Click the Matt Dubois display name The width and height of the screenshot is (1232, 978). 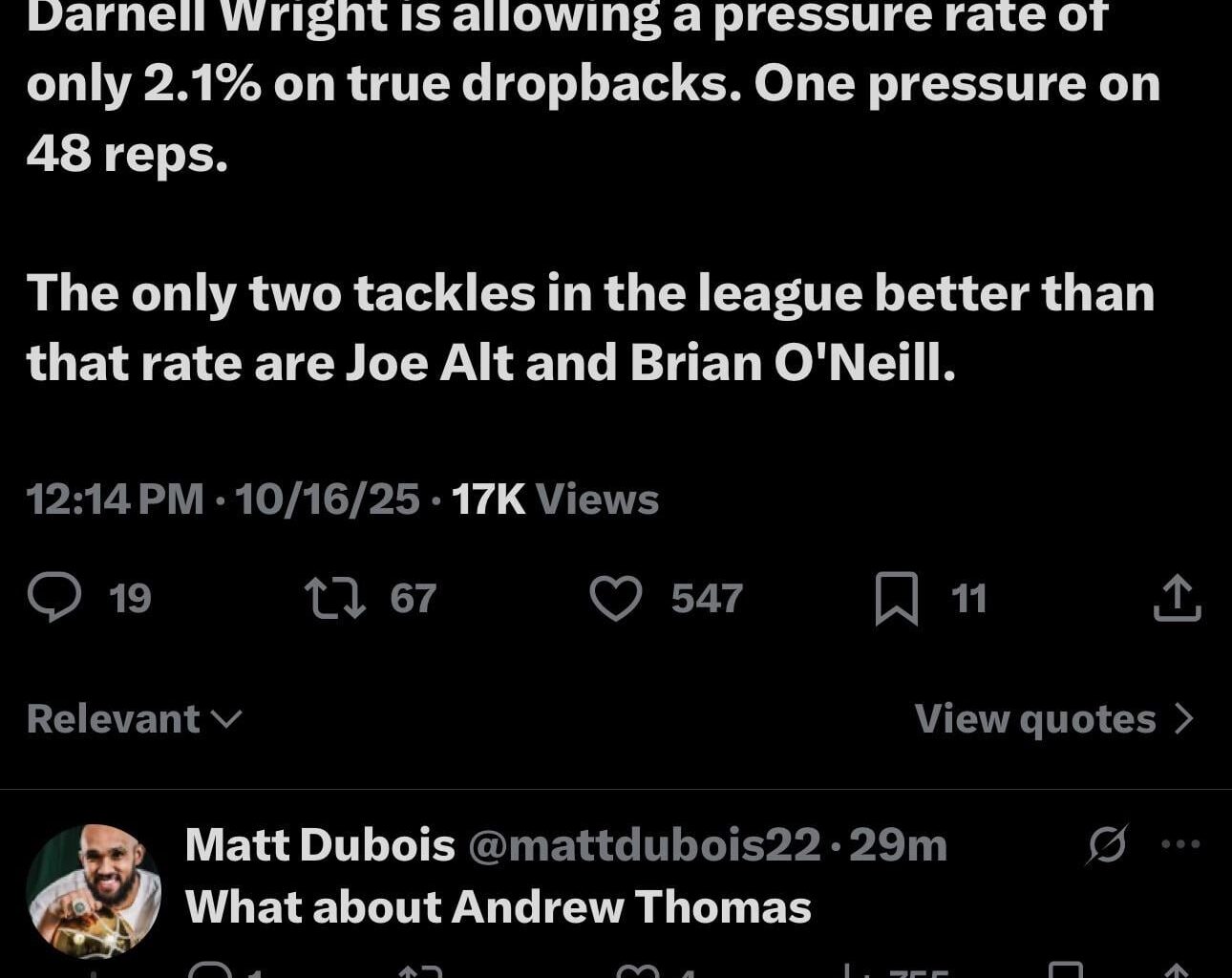point(320,845)
